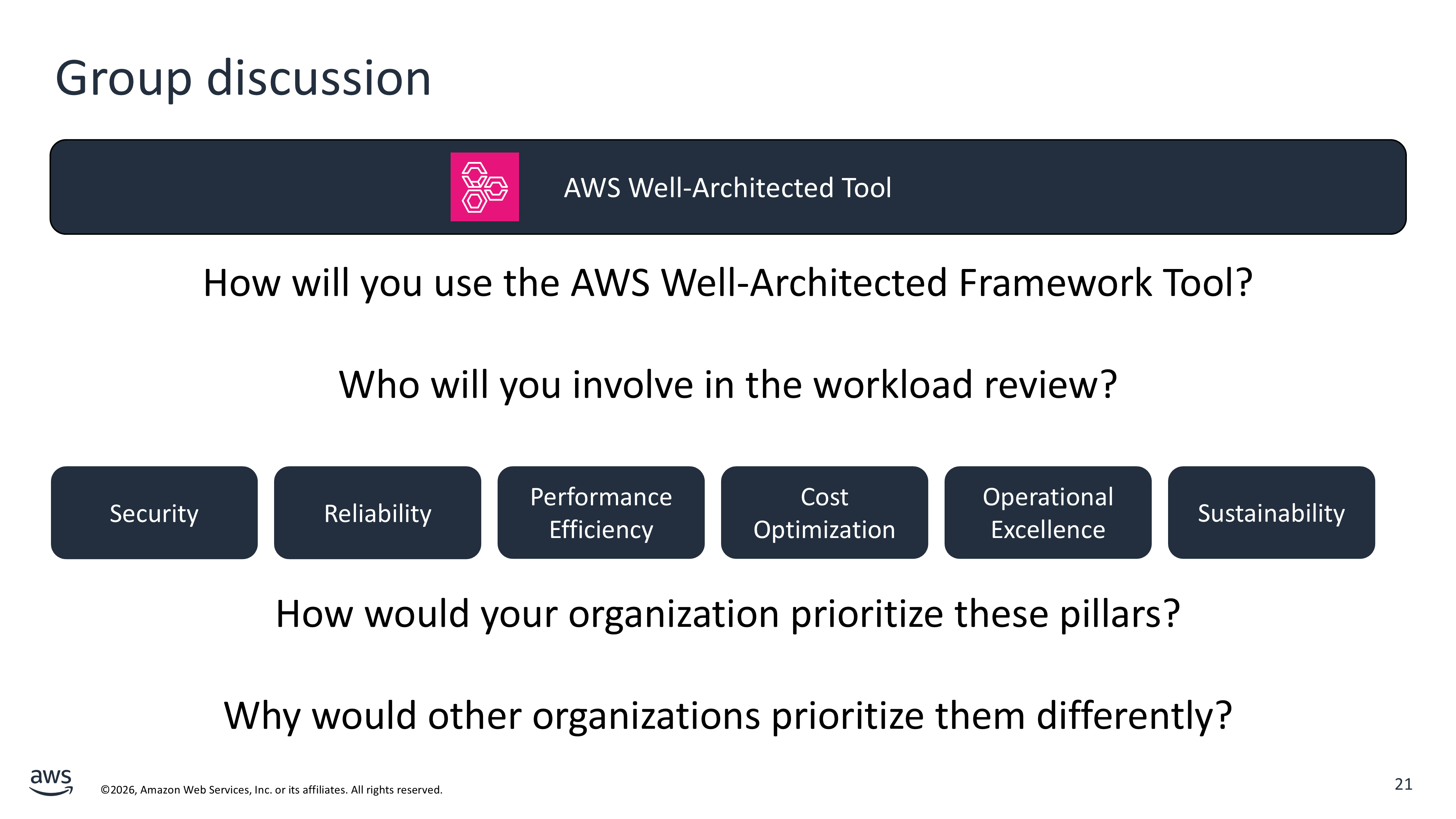Select the Sustainability pillar box
Screen dimensions: 1456x819
tap(1271, 513)
